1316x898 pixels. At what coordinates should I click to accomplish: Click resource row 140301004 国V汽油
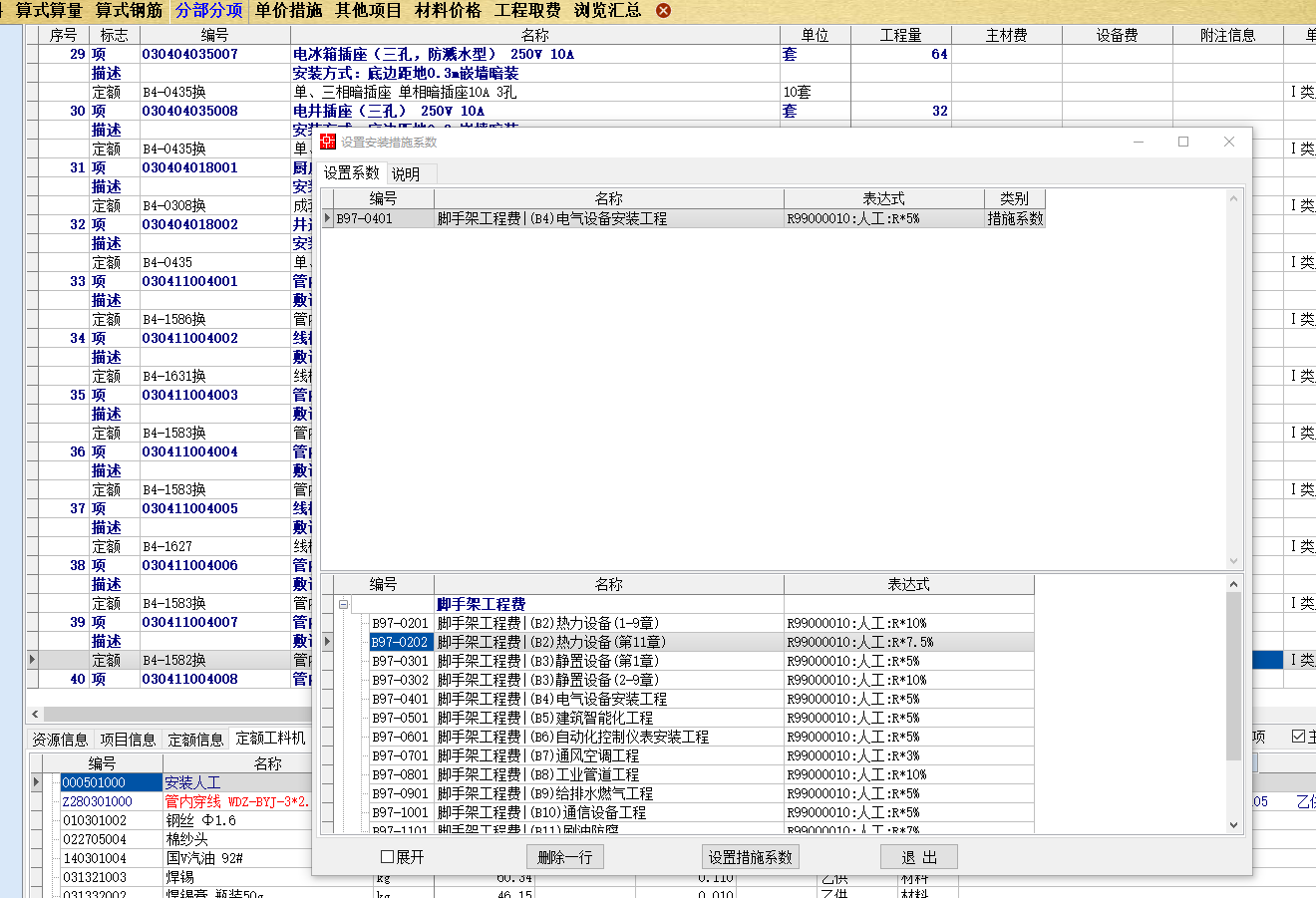tap(186, 858)
